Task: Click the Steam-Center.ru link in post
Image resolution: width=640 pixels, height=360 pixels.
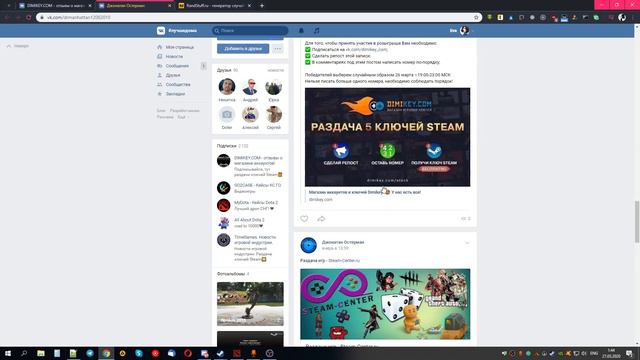Action: [344, 260]
